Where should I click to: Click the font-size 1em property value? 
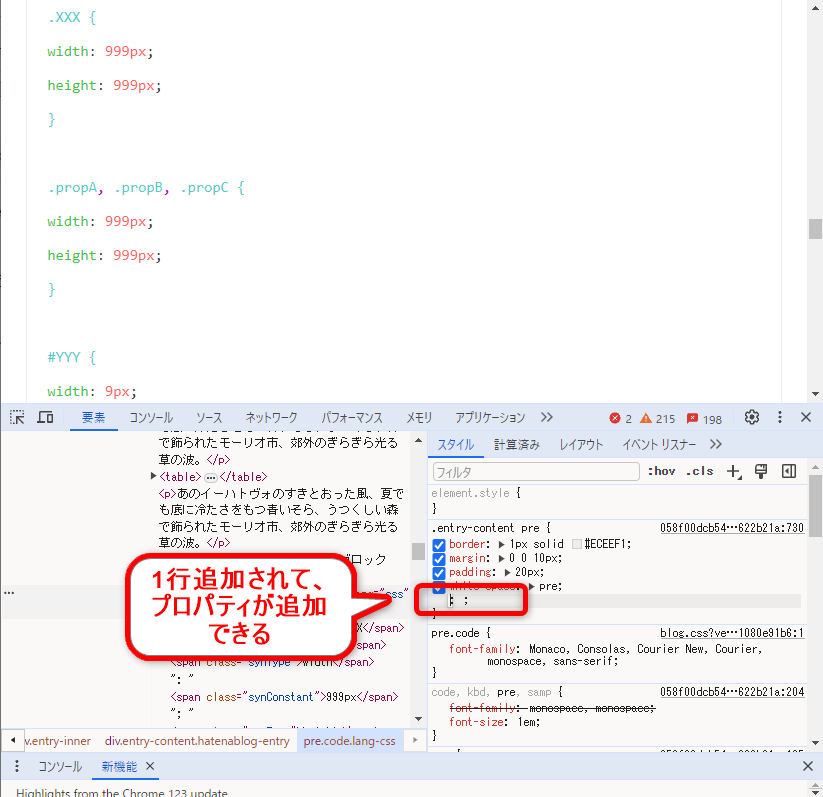(x=527, y=722)
